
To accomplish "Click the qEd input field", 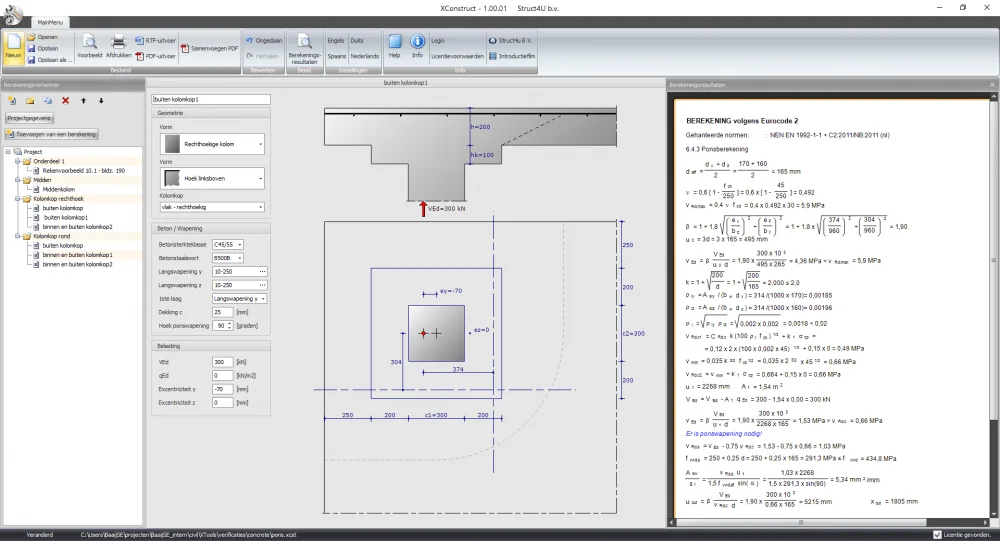I will (223, 376).
